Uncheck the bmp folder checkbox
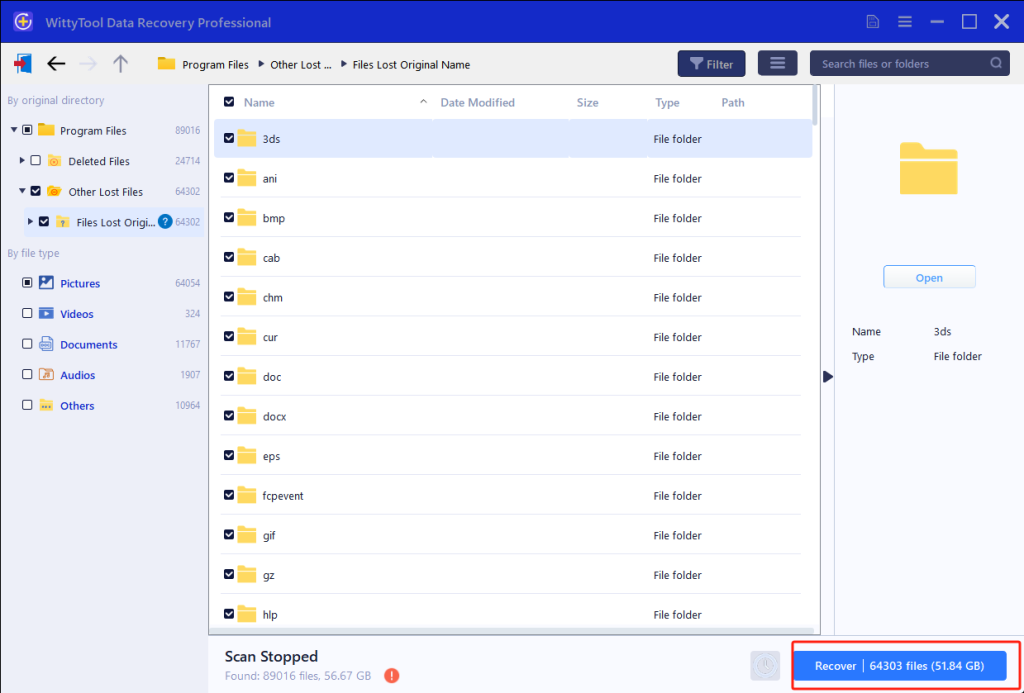 pos(229,218)
